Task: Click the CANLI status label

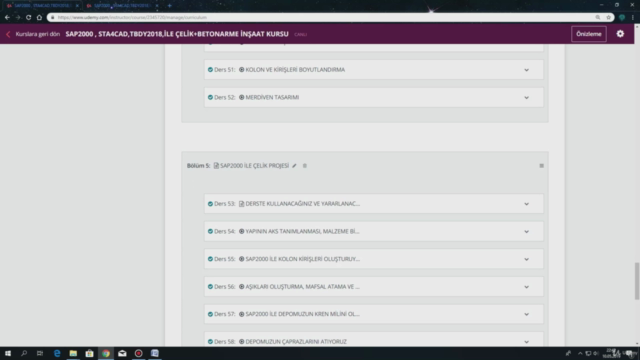Action: point(300,35)
